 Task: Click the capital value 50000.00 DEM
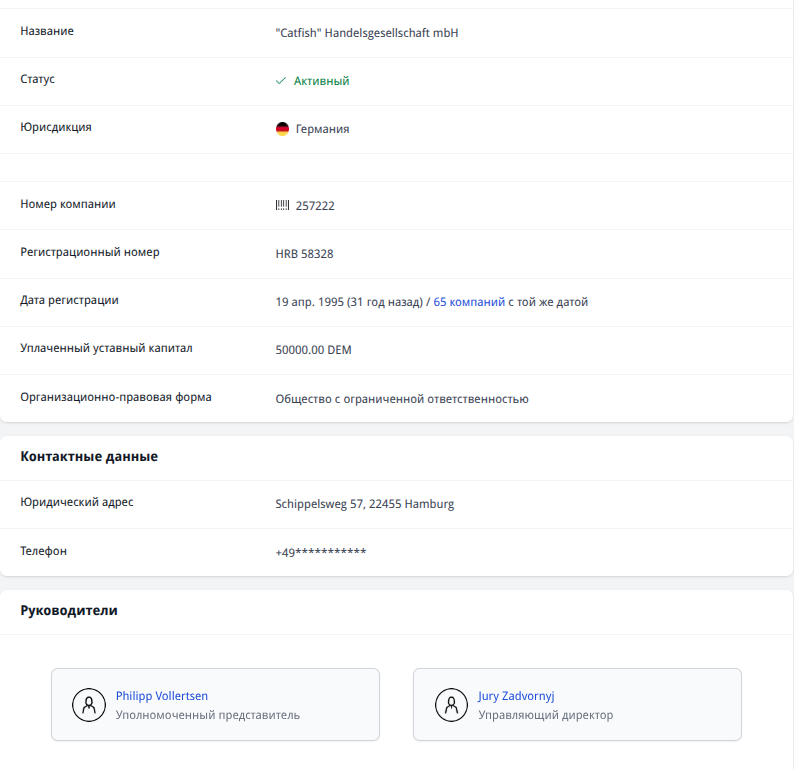(x=313, y=350)
